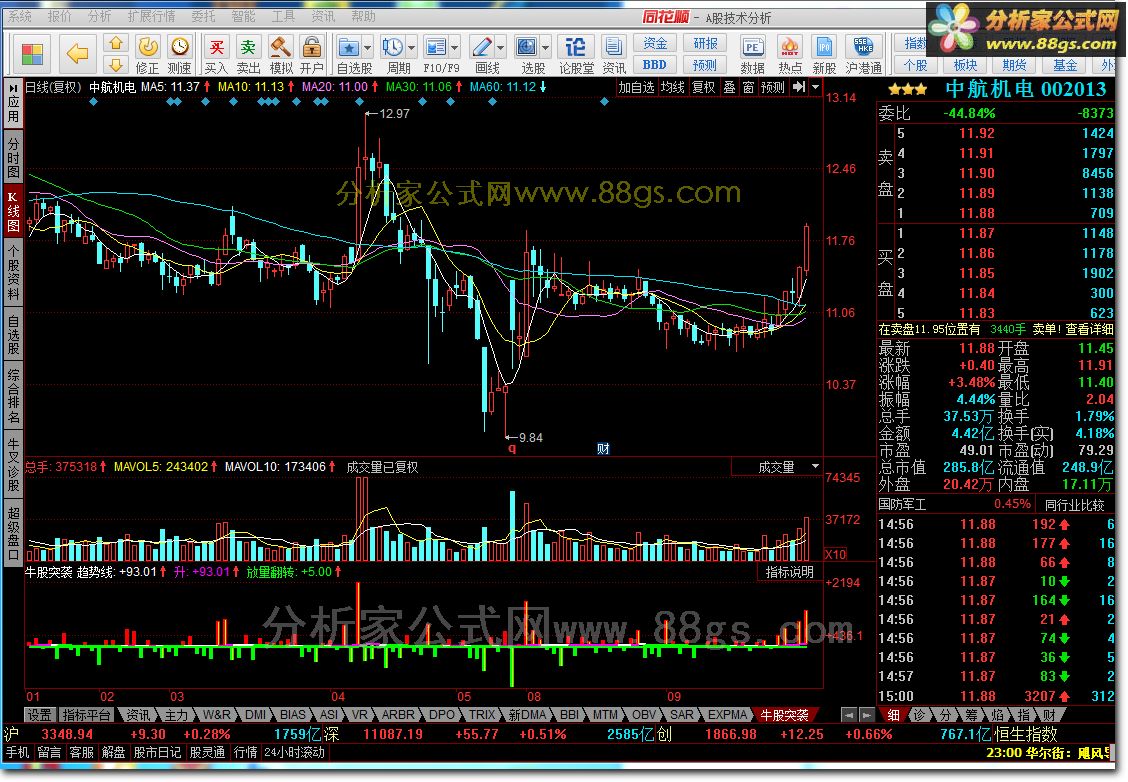Screen dimensions: 1128x782
Task: Toggle the 窗 window layout option
Action: click(748, 87)
